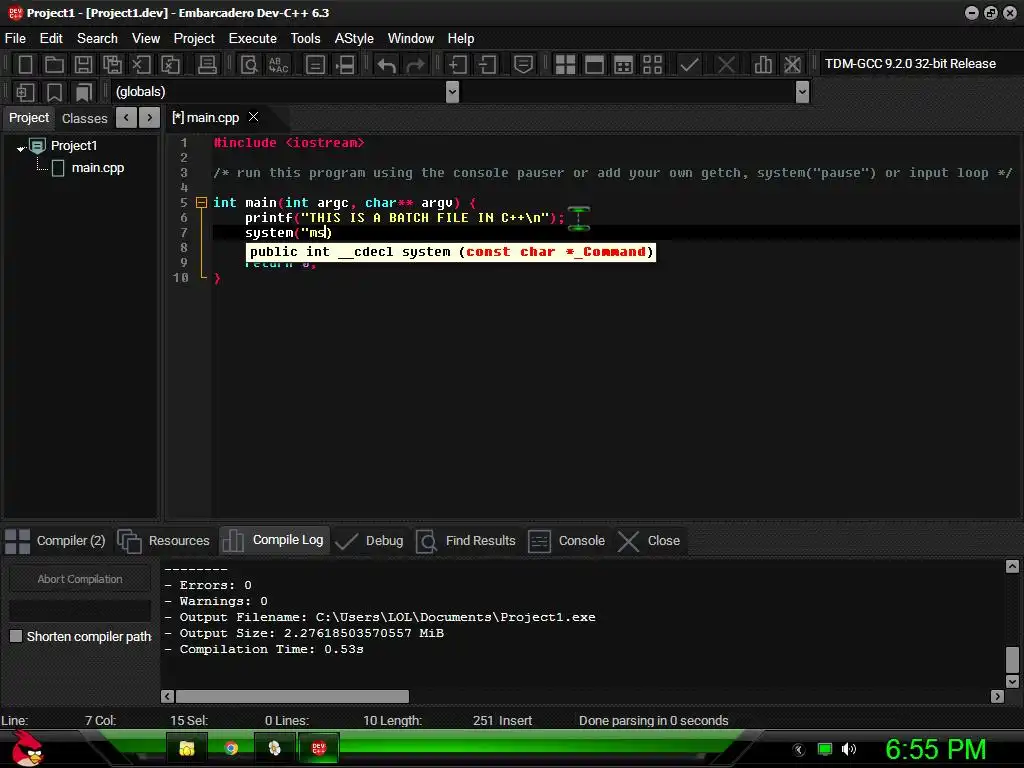Open the Tools menu
This screenshot has width=1024, height=768.
pos(306,39)
